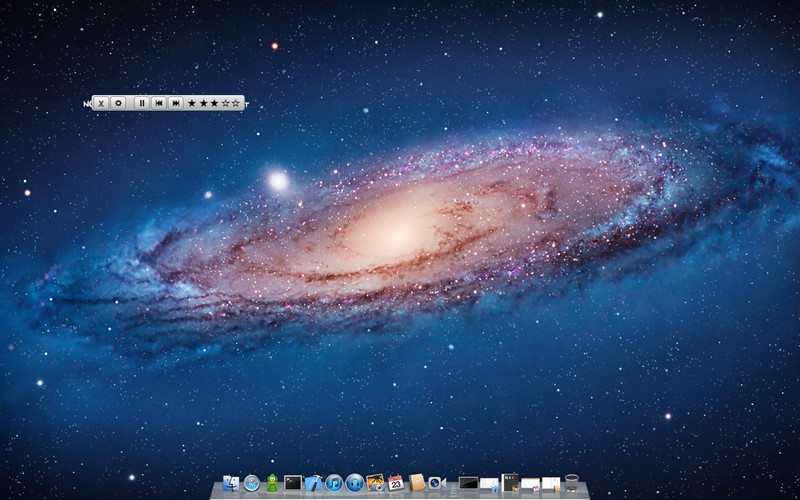Image resolution: width=800 pixels, height=500 pixels.
Task: Rate the song three stars
Action: tap(214, 103)
